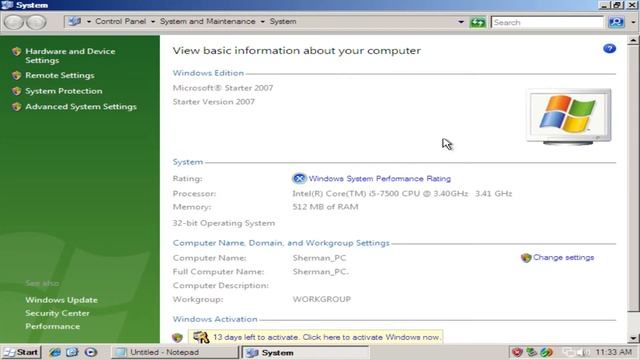Click the green Refresh button
This screenshot has height=360, width=640.
[478, 22]
